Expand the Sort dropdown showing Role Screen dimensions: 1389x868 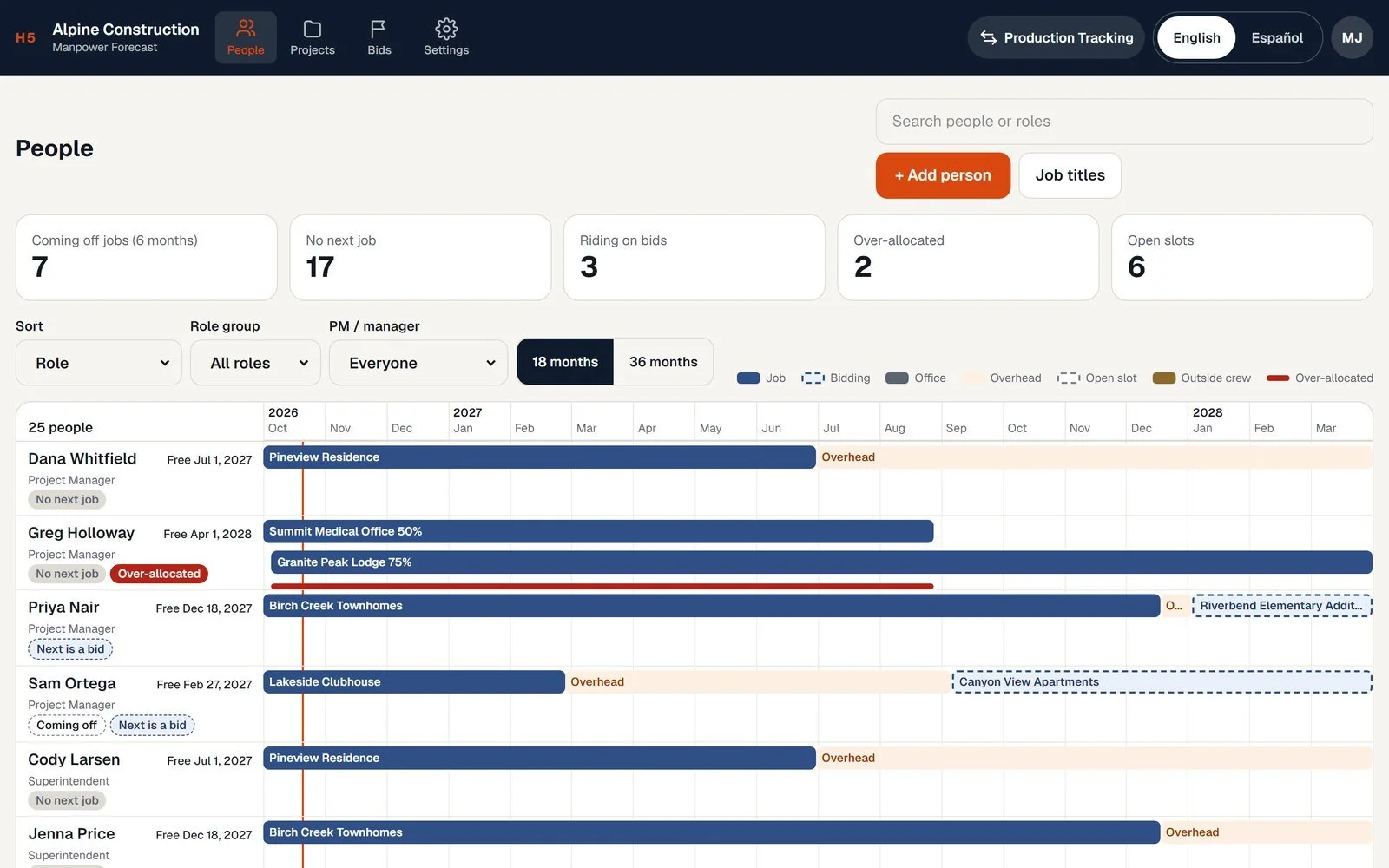pyautogui.click(x=99, y=363)
